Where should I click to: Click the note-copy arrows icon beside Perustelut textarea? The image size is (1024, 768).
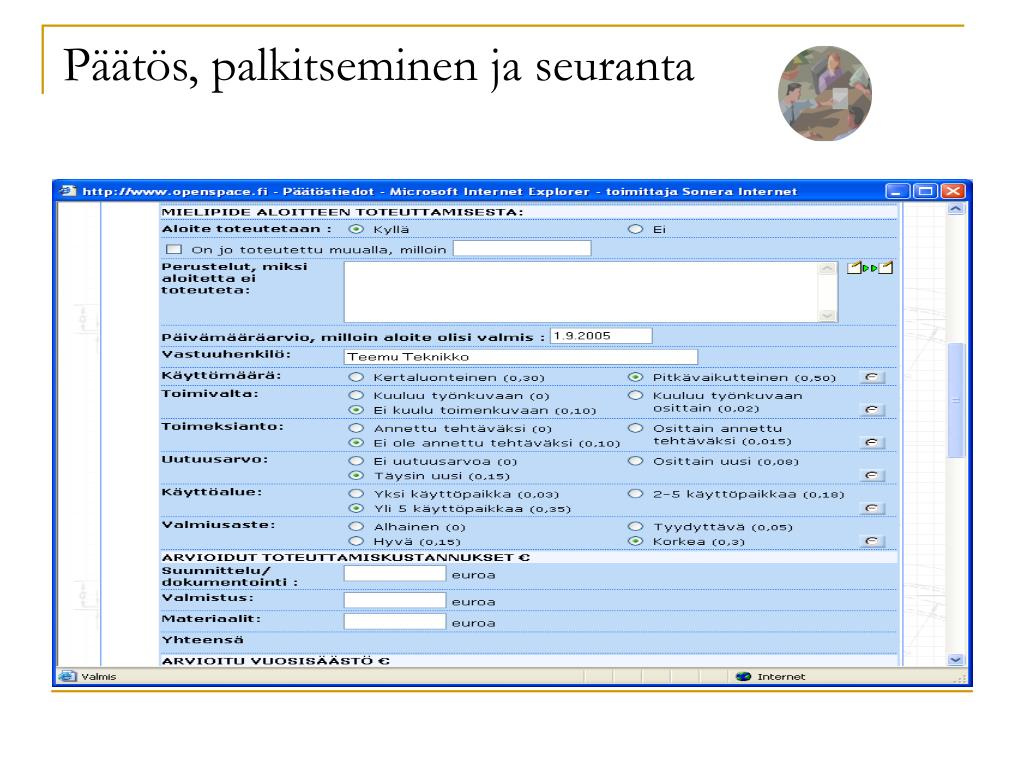(869, 268)
